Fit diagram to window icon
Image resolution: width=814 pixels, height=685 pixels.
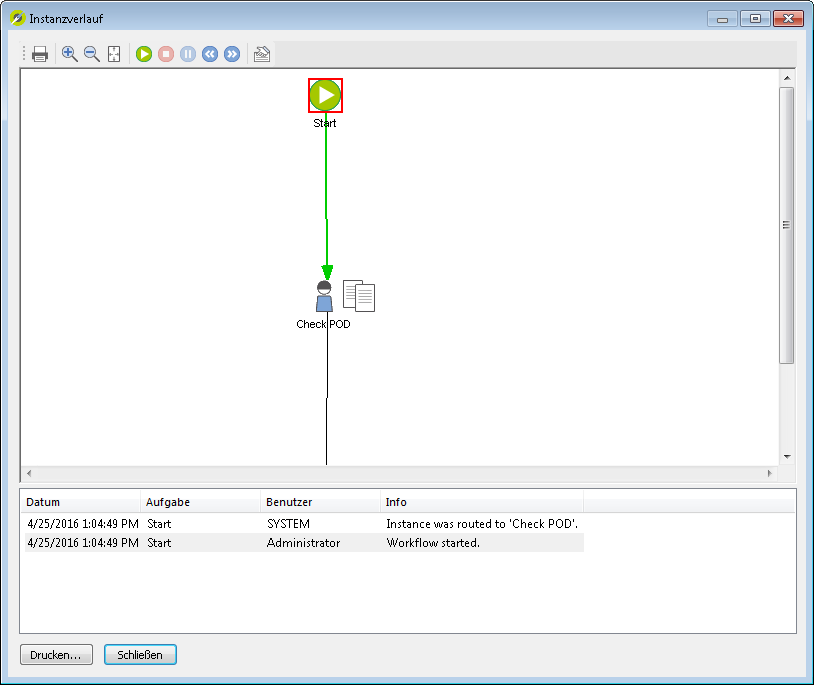(114, 54)
